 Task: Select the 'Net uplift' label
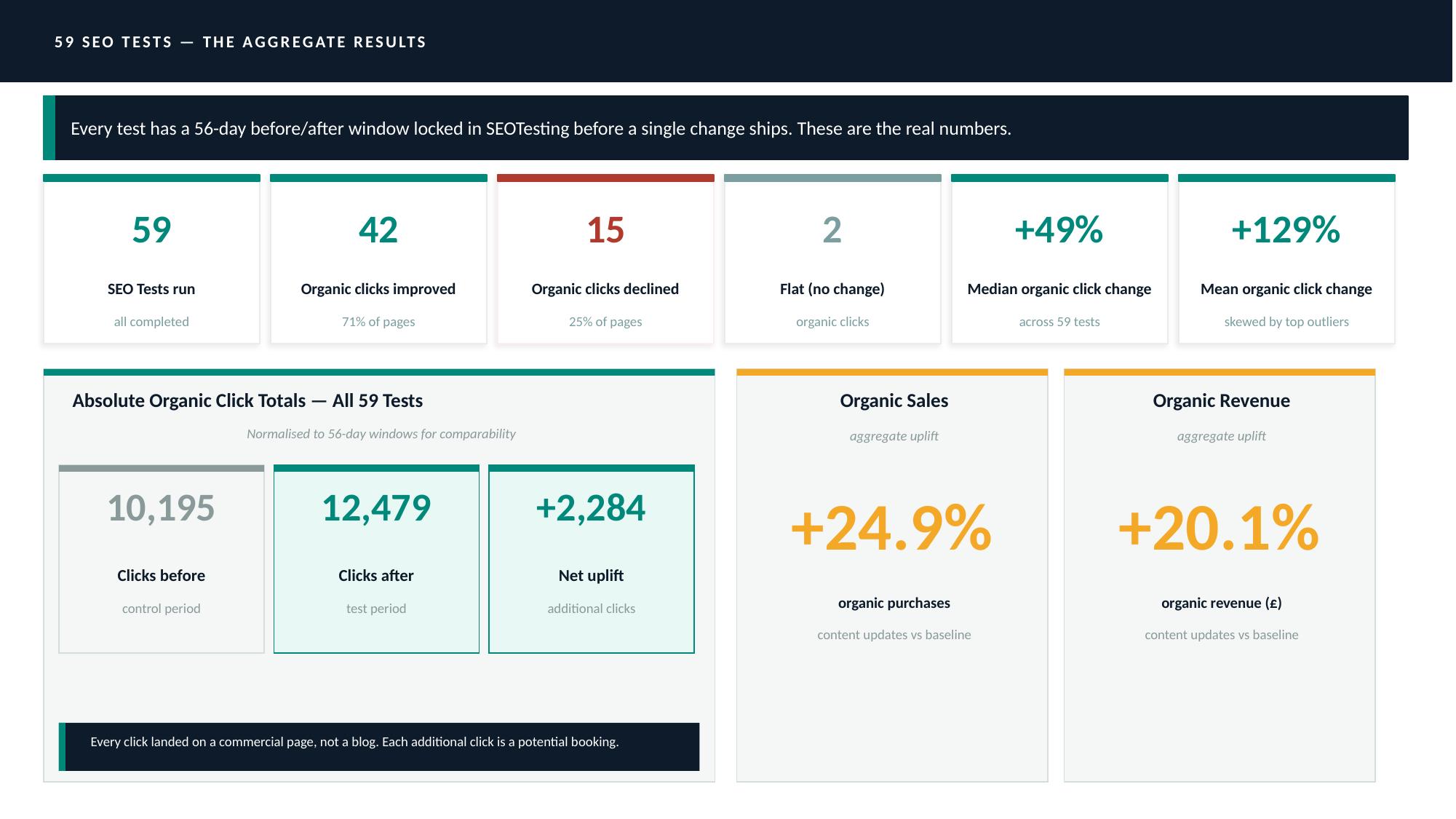(591, 576)
